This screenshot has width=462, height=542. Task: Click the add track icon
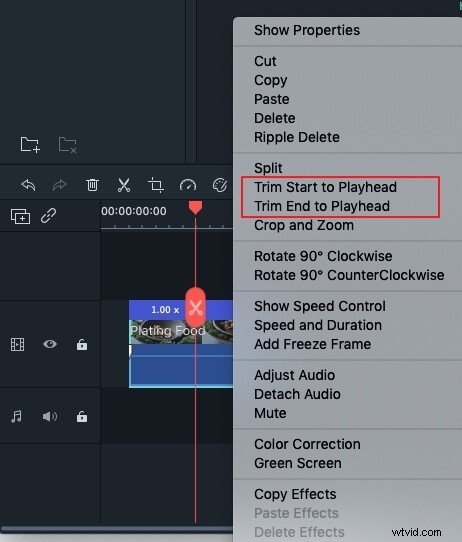point(20,216)
